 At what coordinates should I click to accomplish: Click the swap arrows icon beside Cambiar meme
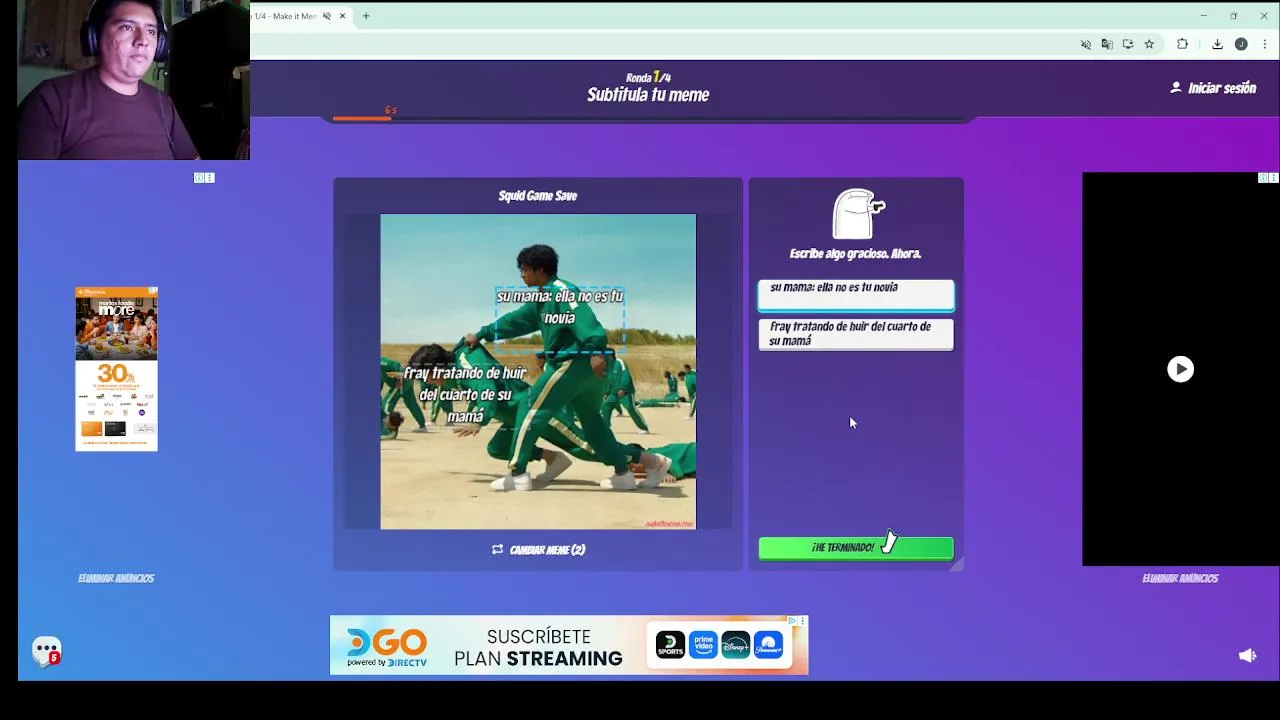coord(497,550)
